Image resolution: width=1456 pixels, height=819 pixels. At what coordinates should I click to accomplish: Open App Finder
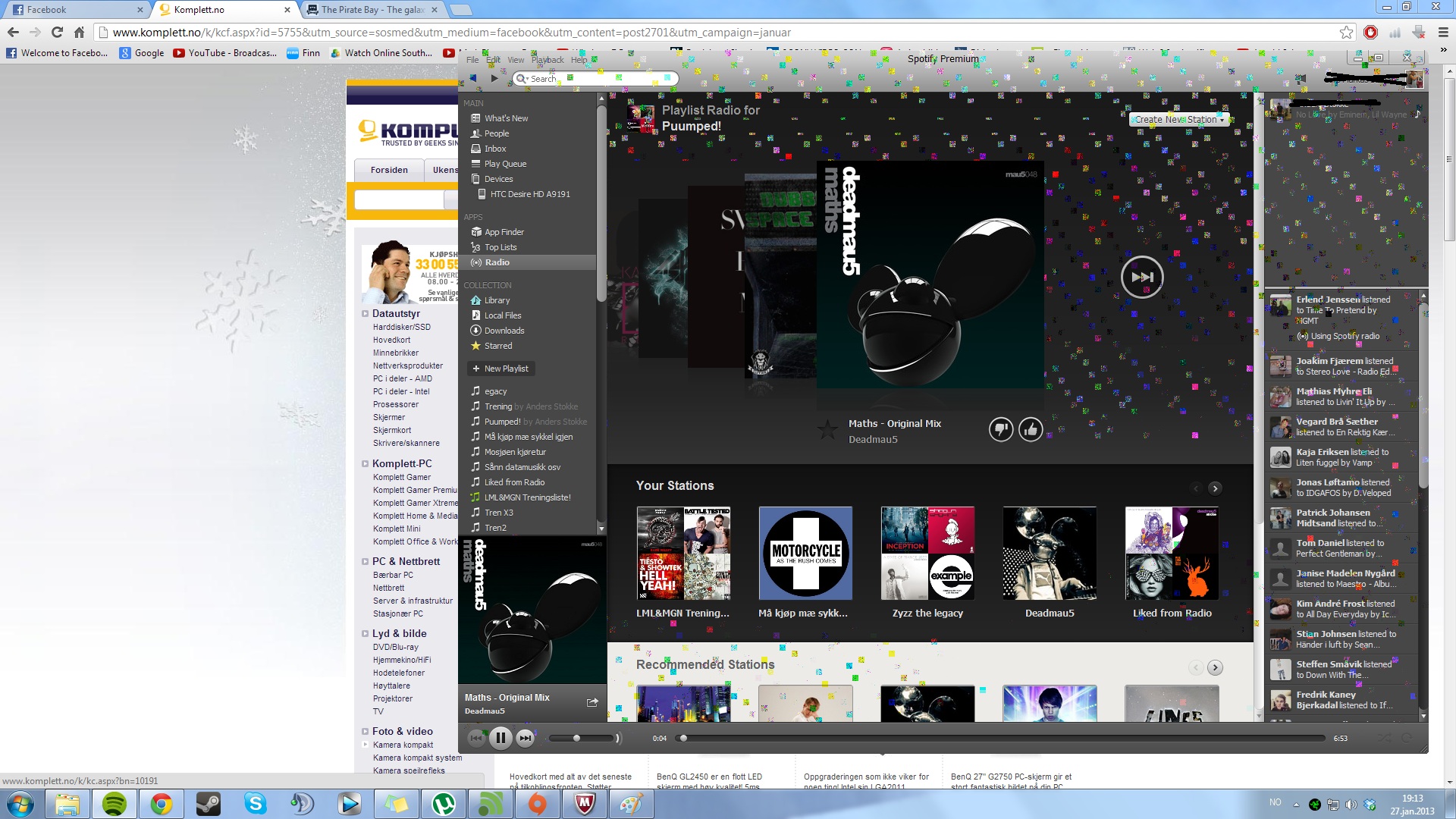(x=504, y=232)
